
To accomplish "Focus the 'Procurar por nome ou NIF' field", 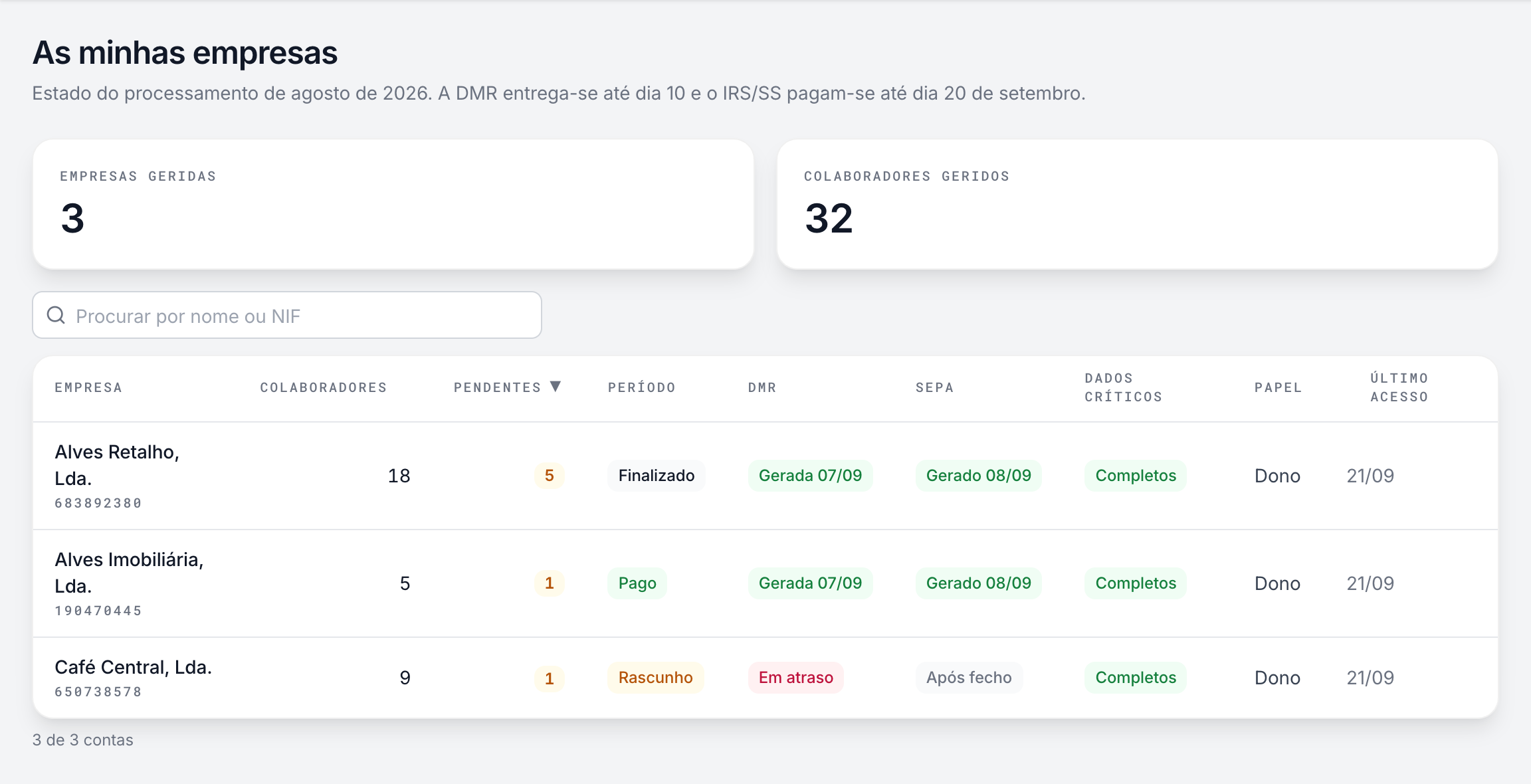I will coord(287,315).
